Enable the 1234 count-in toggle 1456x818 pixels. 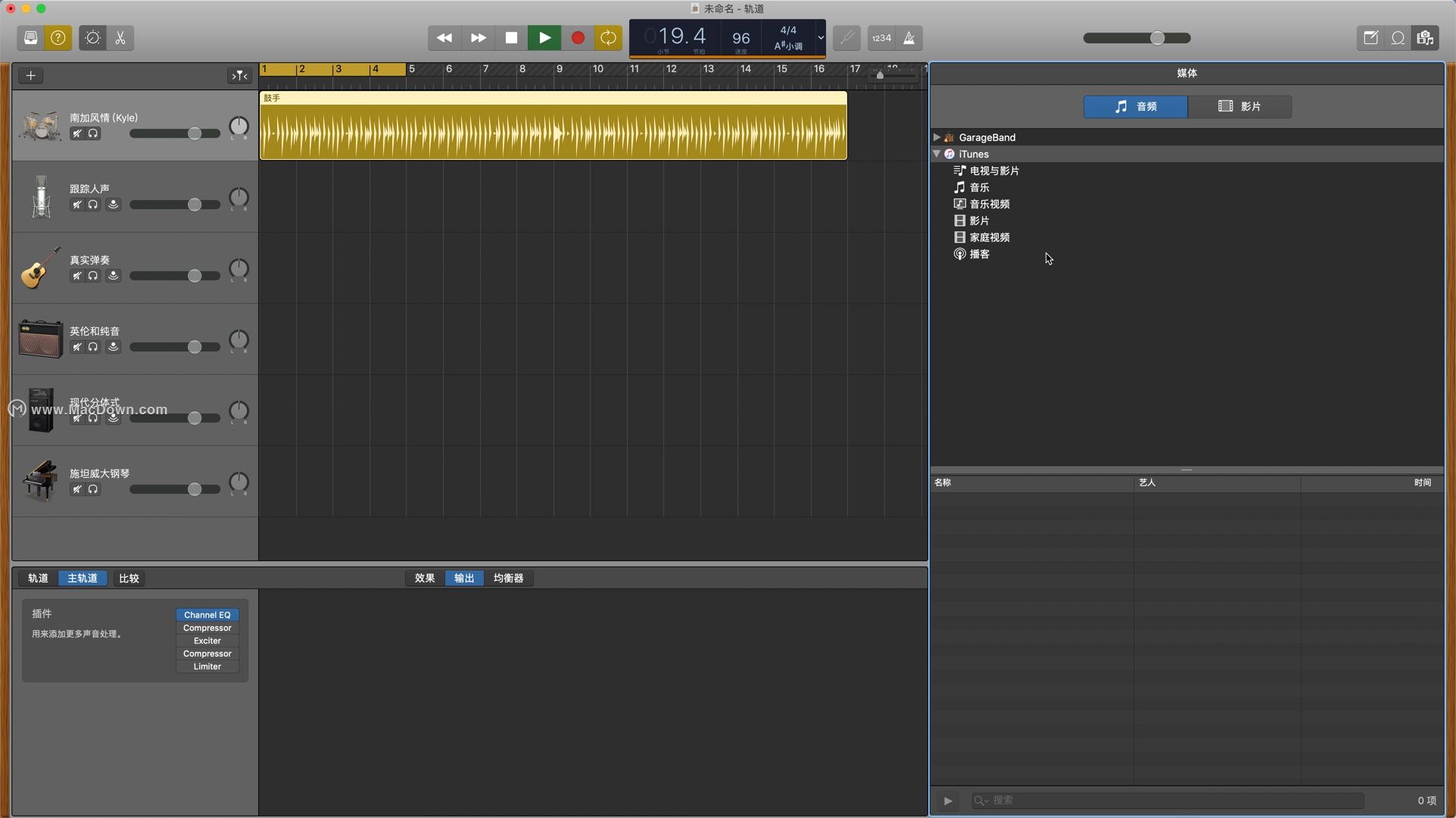click(x=881, y=38)
